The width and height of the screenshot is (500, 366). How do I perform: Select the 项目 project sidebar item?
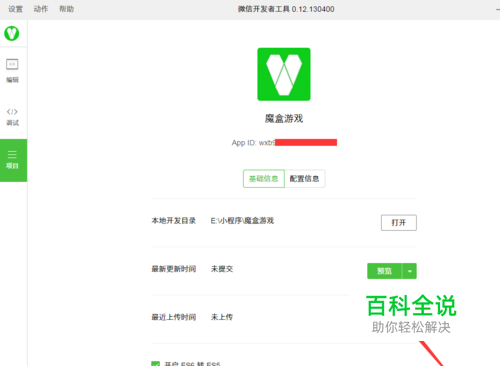point(13,160)
